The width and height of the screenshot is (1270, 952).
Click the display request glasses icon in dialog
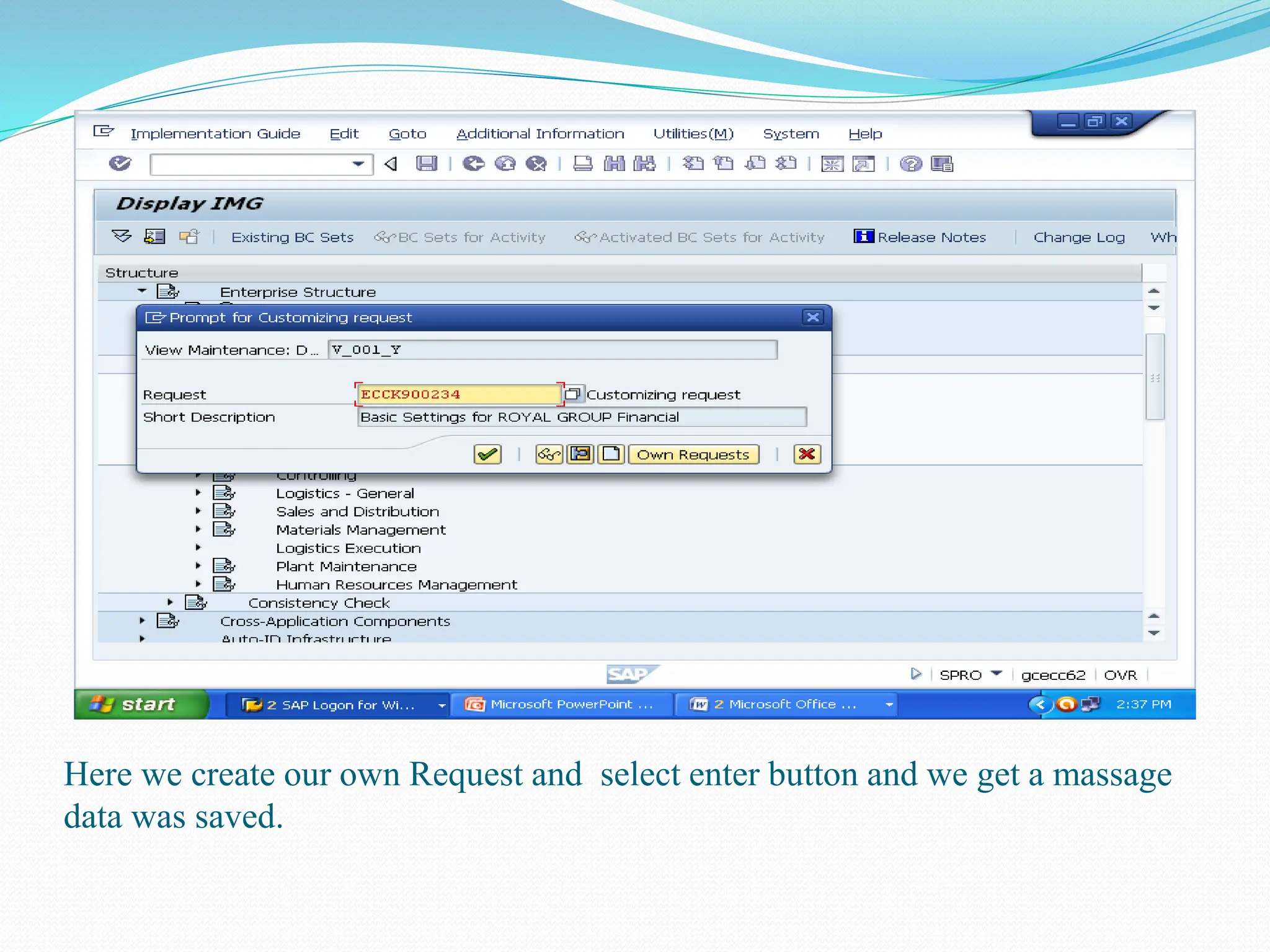[549, 454]
